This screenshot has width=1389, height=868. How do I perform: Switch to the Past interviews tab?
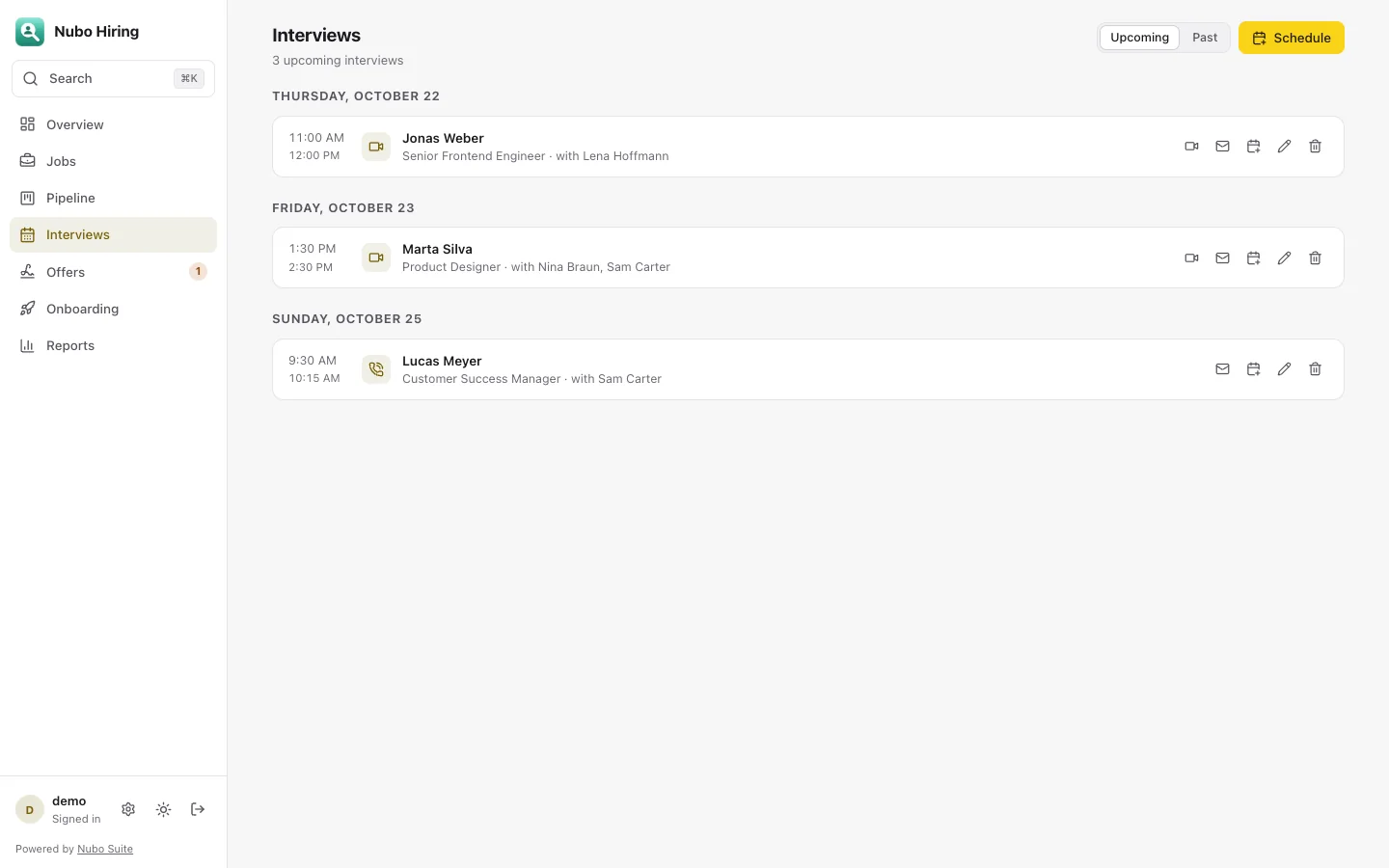pos(1205,38)
